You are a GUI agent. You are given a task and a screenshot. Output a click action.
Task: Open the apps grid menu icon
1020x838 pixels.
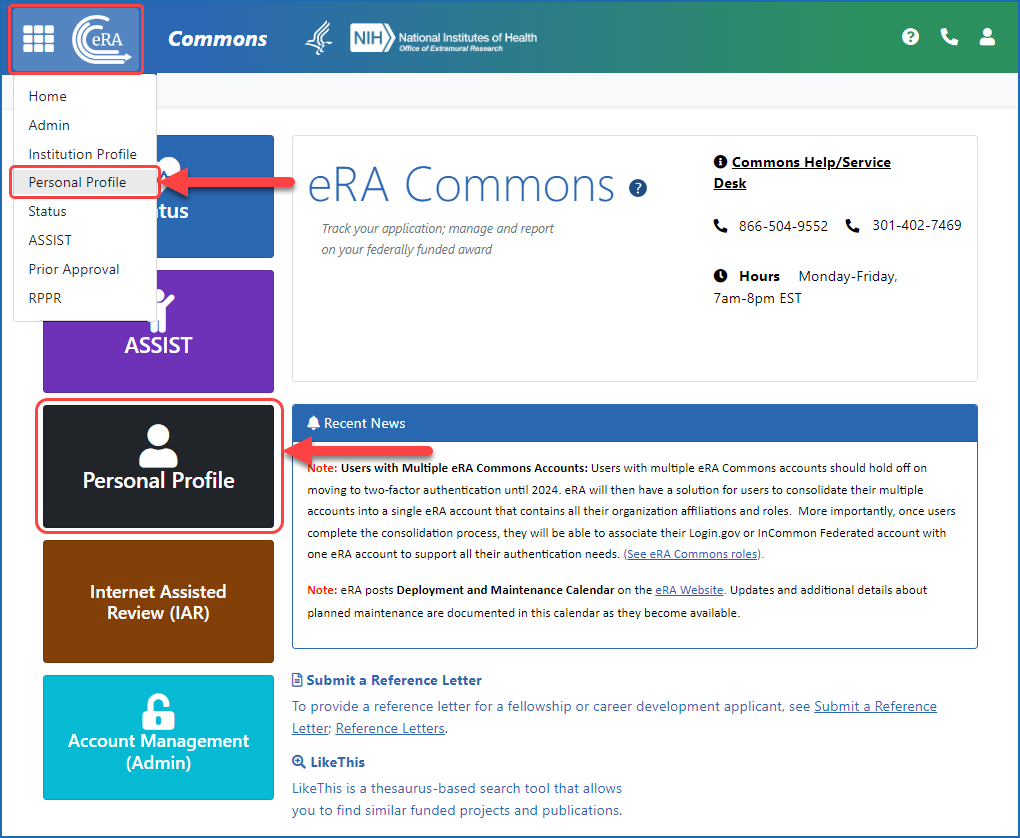tap(39, 39)
